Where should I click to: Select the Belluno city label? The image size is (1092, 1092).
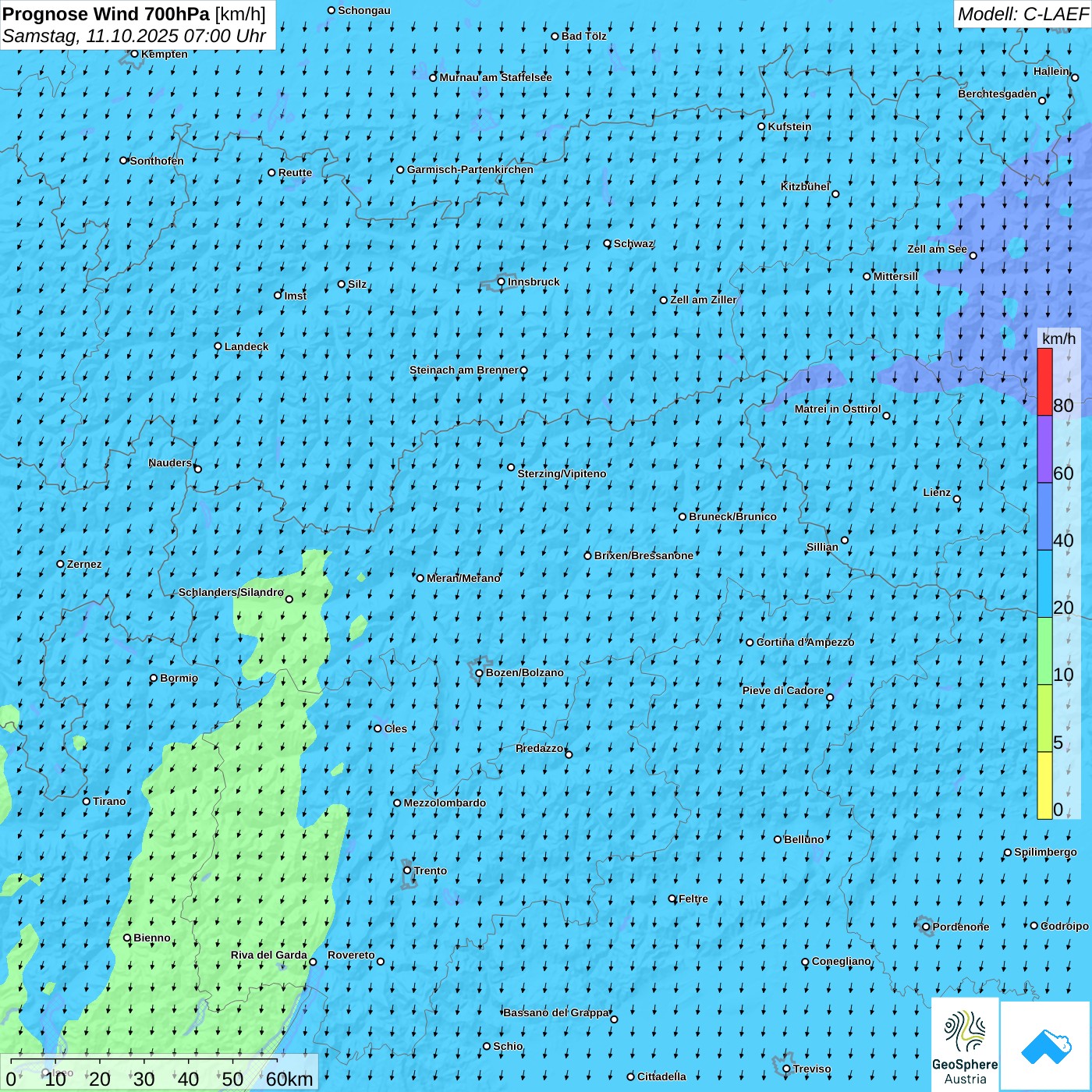803,839
